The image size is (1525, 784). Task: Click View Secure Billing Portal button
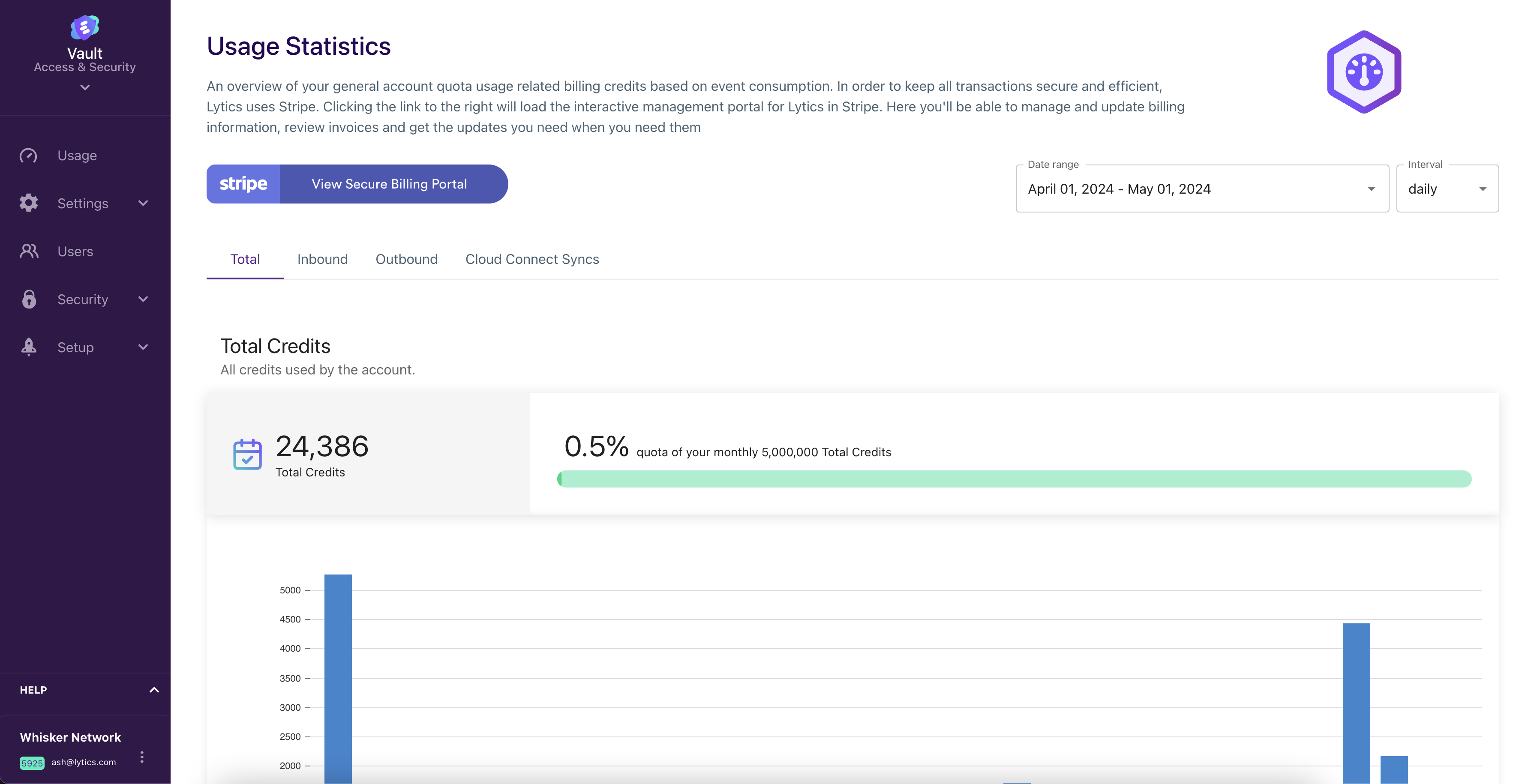tap(357, 184)
